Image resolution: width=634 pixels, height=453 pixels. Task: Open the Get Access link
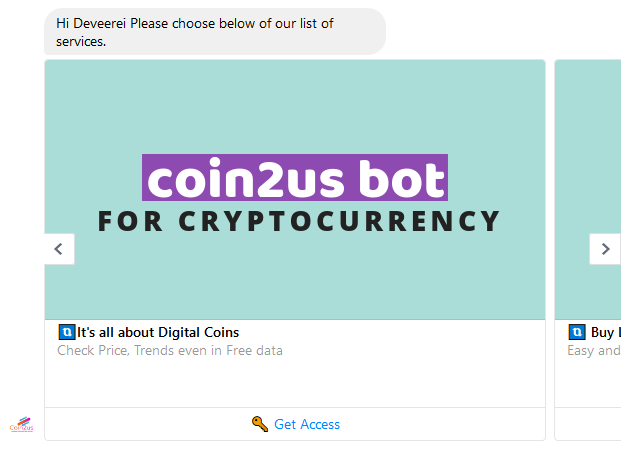pyautogui.click(x=307, y=424)
